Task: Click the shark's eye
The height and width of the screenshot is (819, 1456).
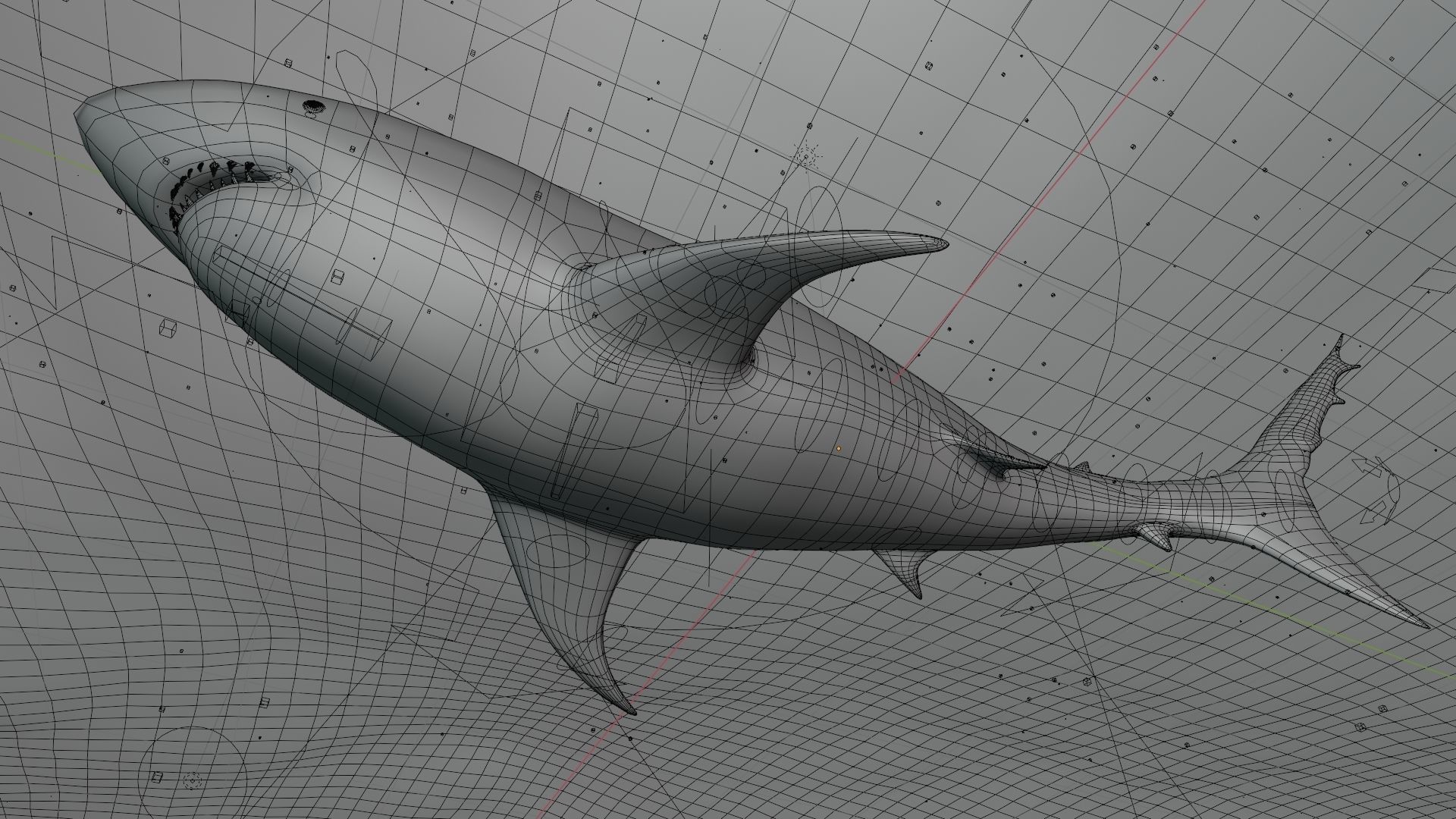Action: coord(313,107)
